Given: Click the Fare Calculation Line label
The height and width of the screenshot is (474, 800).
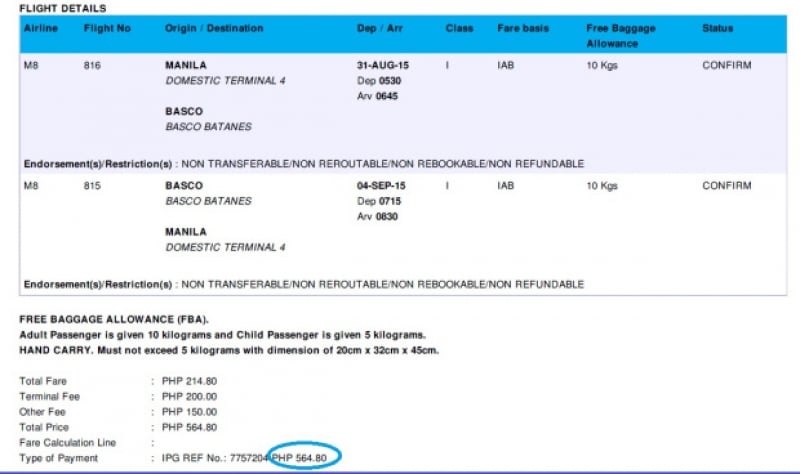Looking at the screenshot, I should [67, 442].
